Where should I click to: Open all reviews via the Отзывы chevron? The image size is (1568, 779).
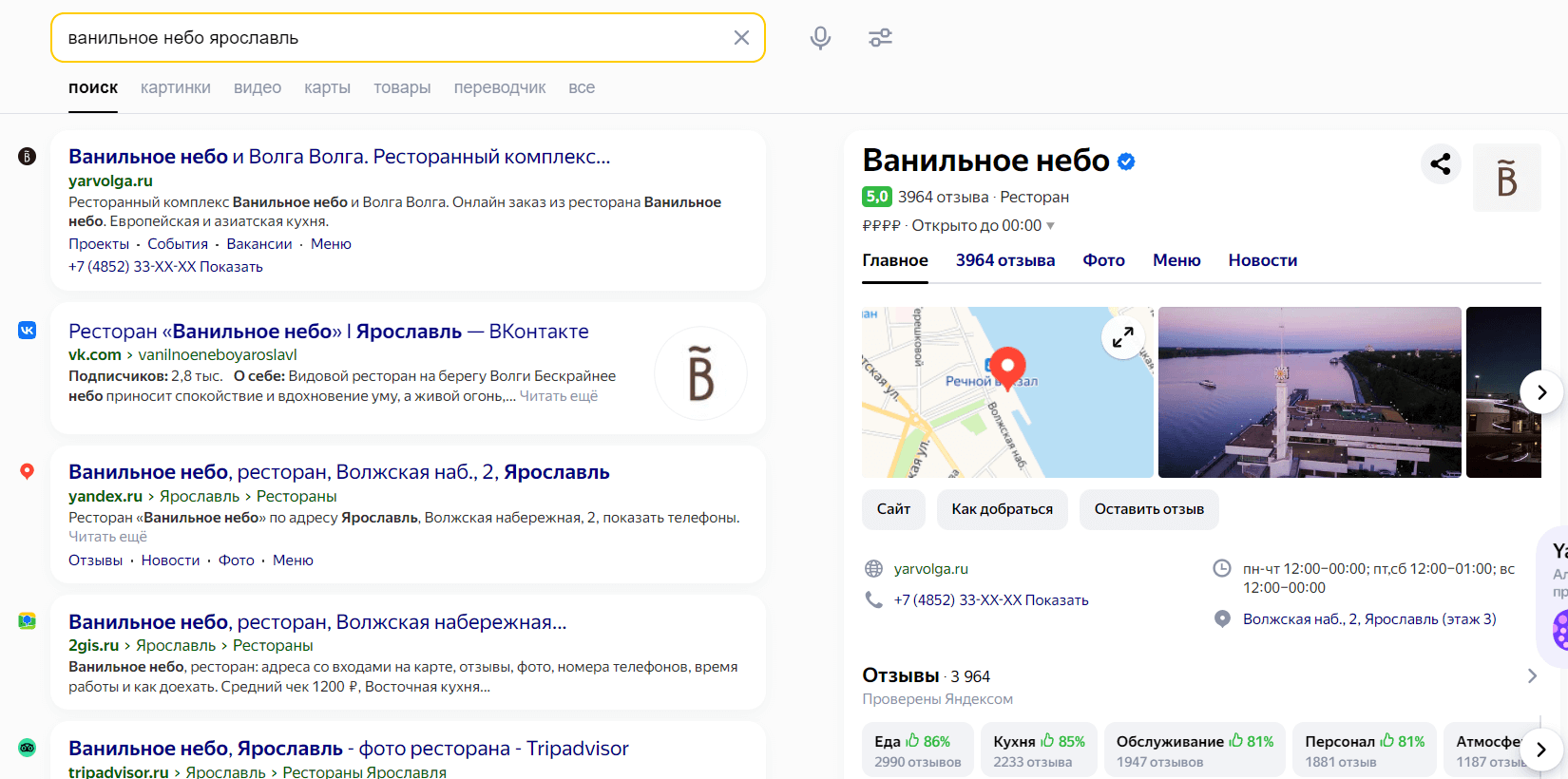1532,675
